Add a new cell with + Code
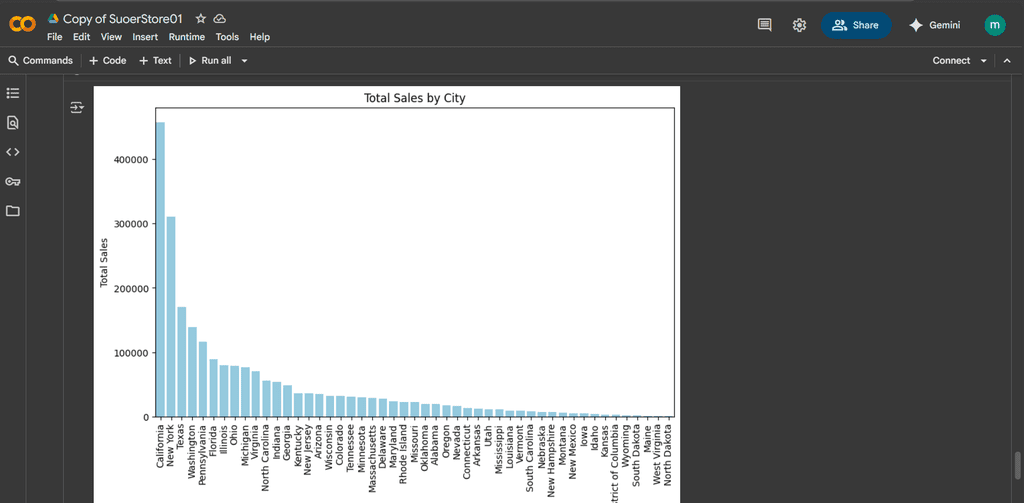The height and width of the screenshot is (503, 1024). coord(107,61)
